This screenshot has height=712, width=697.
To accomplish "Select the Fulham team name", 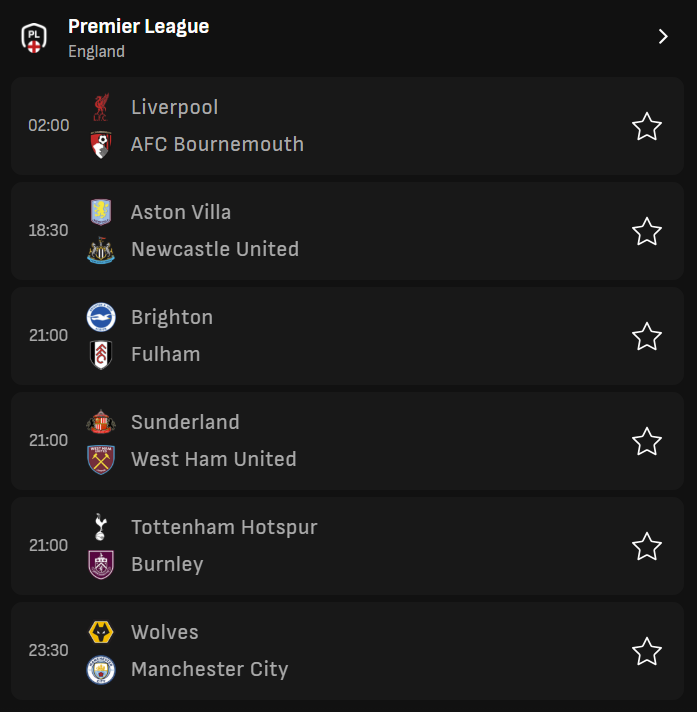I will tap(166, 354).
